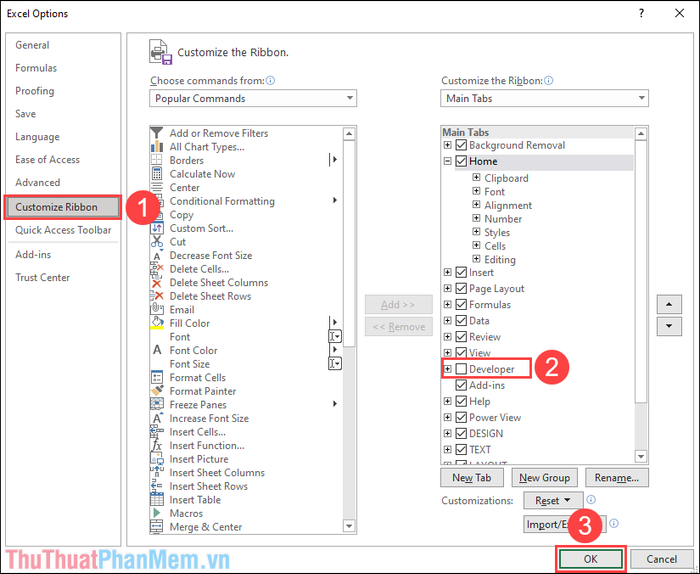Open the General options category
The width and height of the screenshot is (700, 574).
tap(32, 45)
